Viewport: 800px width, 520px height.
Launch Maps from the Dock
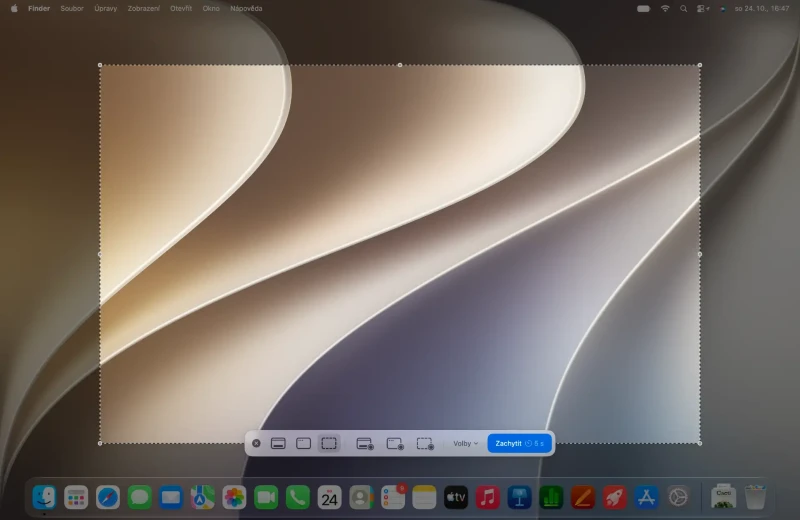(203, 497)
